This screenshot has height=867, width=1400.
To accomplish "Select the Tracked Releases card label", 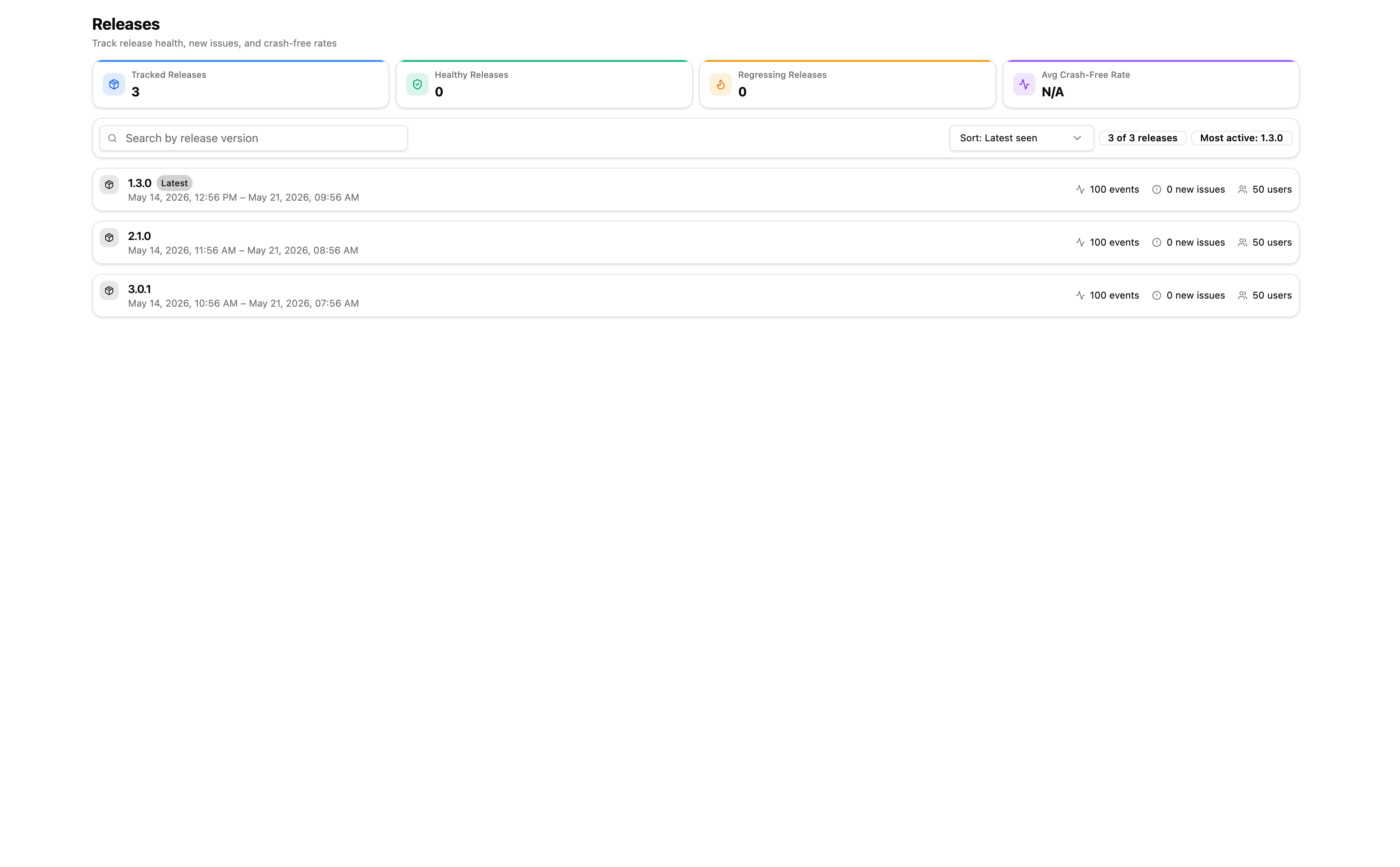I will coord(169,75).
